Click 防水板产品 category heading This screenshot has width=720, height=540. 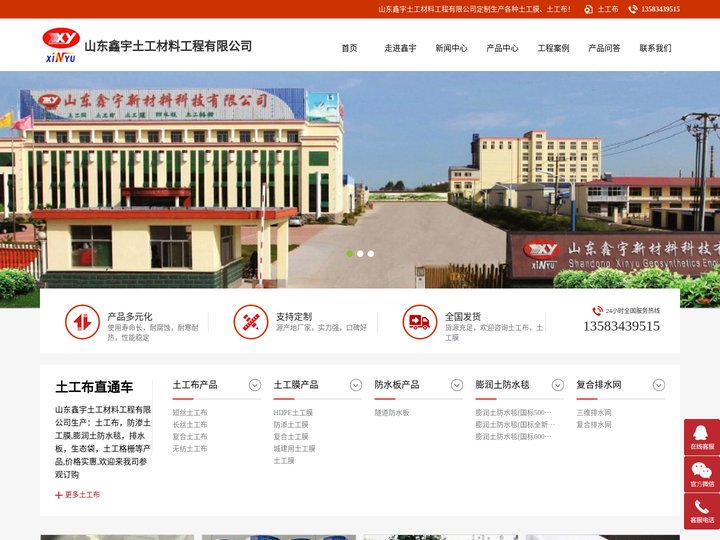click(x=397, y=384)
